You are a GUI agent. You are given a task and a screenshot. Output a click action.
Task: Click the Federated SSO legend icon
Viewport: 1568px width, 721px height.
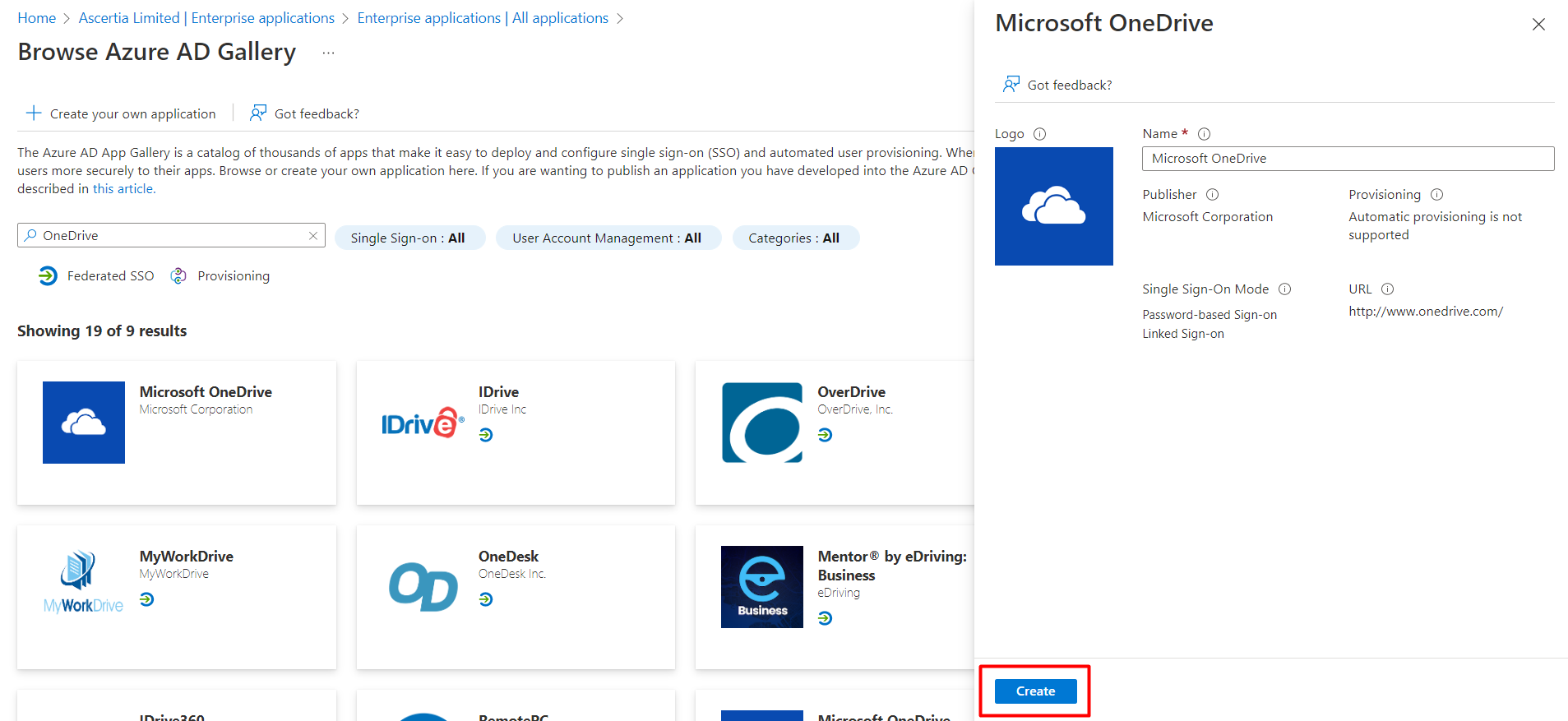pyautogui.click(x=48, y=276)
